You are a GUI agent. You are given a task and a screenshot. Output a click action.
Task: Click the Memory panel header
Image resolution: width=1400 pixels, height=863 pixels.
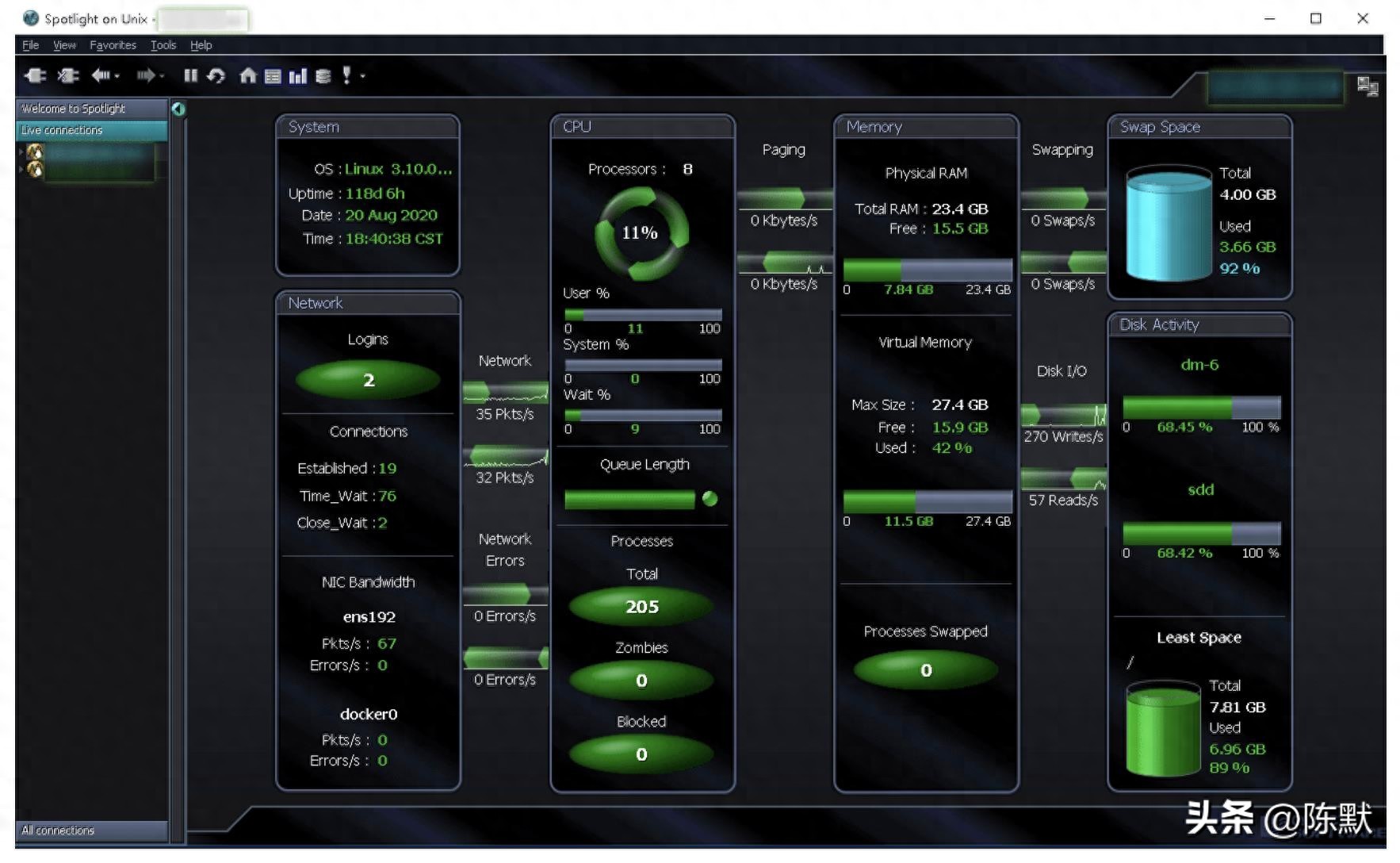click(x=926, y=127)
